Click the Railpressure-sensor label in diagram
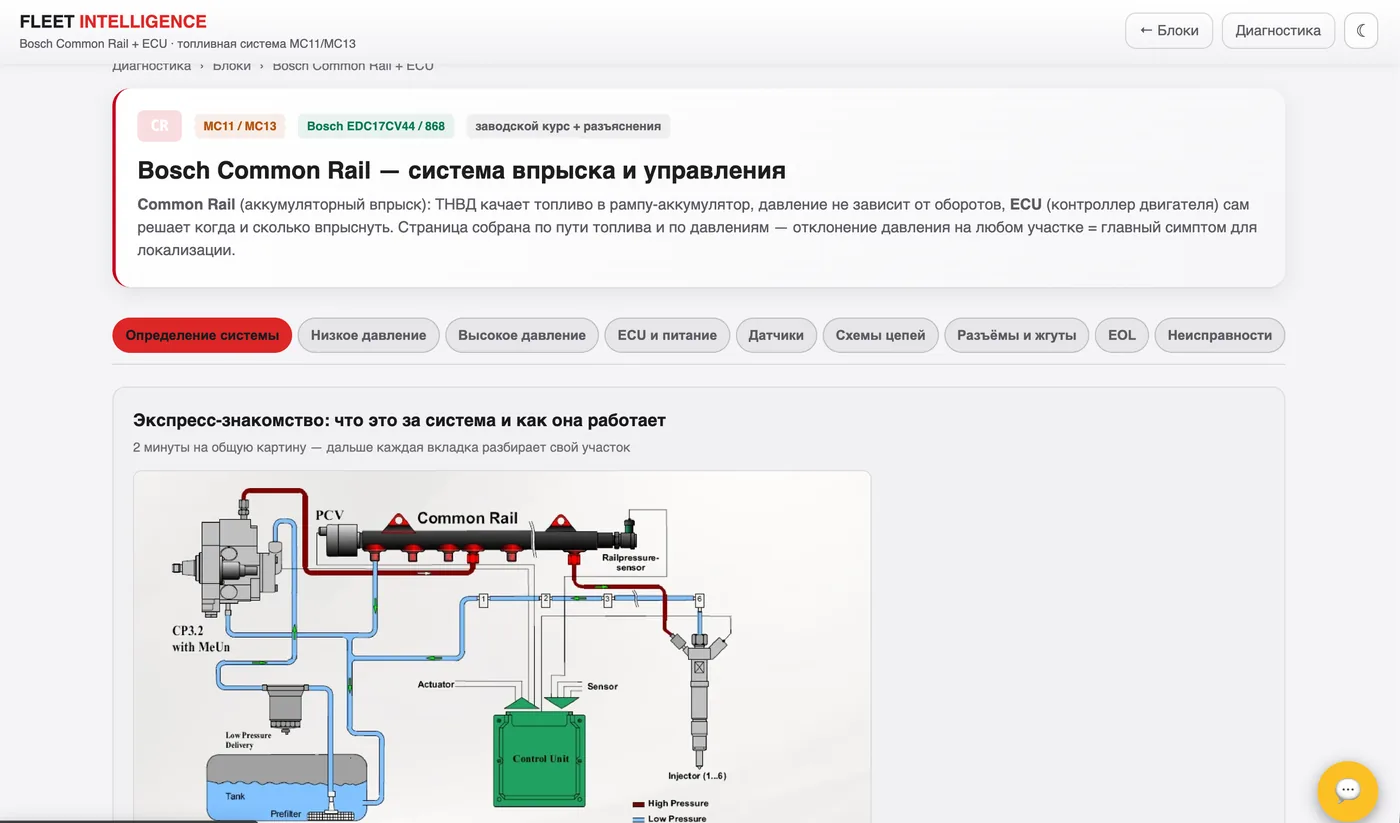This screenshot has height=823, width=1400. click(x=630, y=562)
